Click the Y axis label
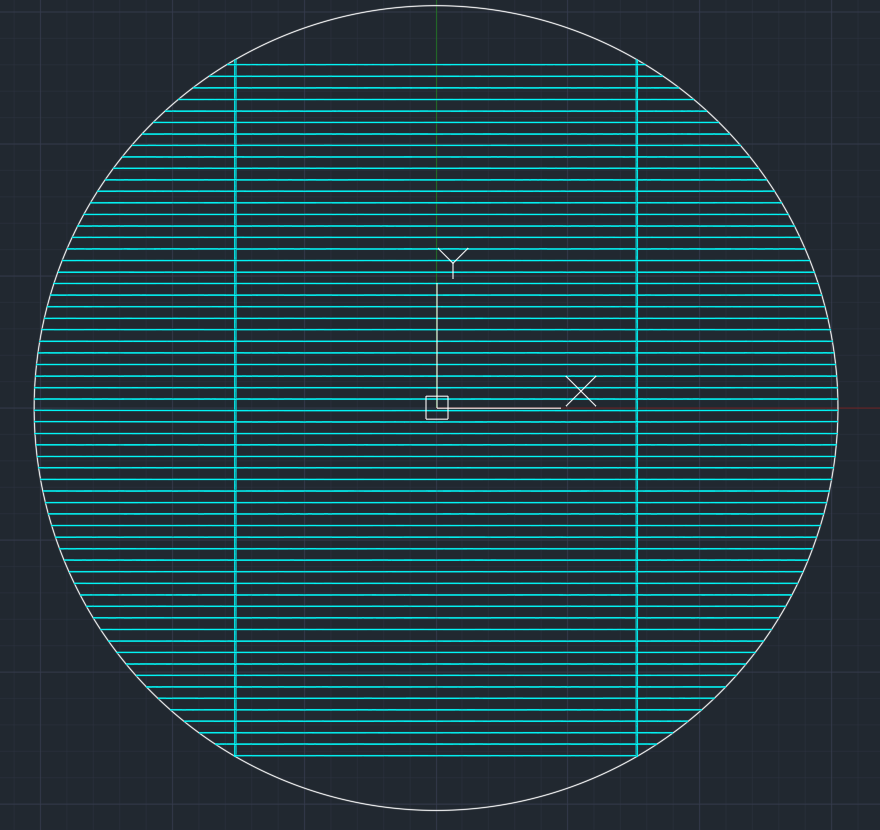Image resolution: width=880 pixels, height=830 pixels. point(453,263)
